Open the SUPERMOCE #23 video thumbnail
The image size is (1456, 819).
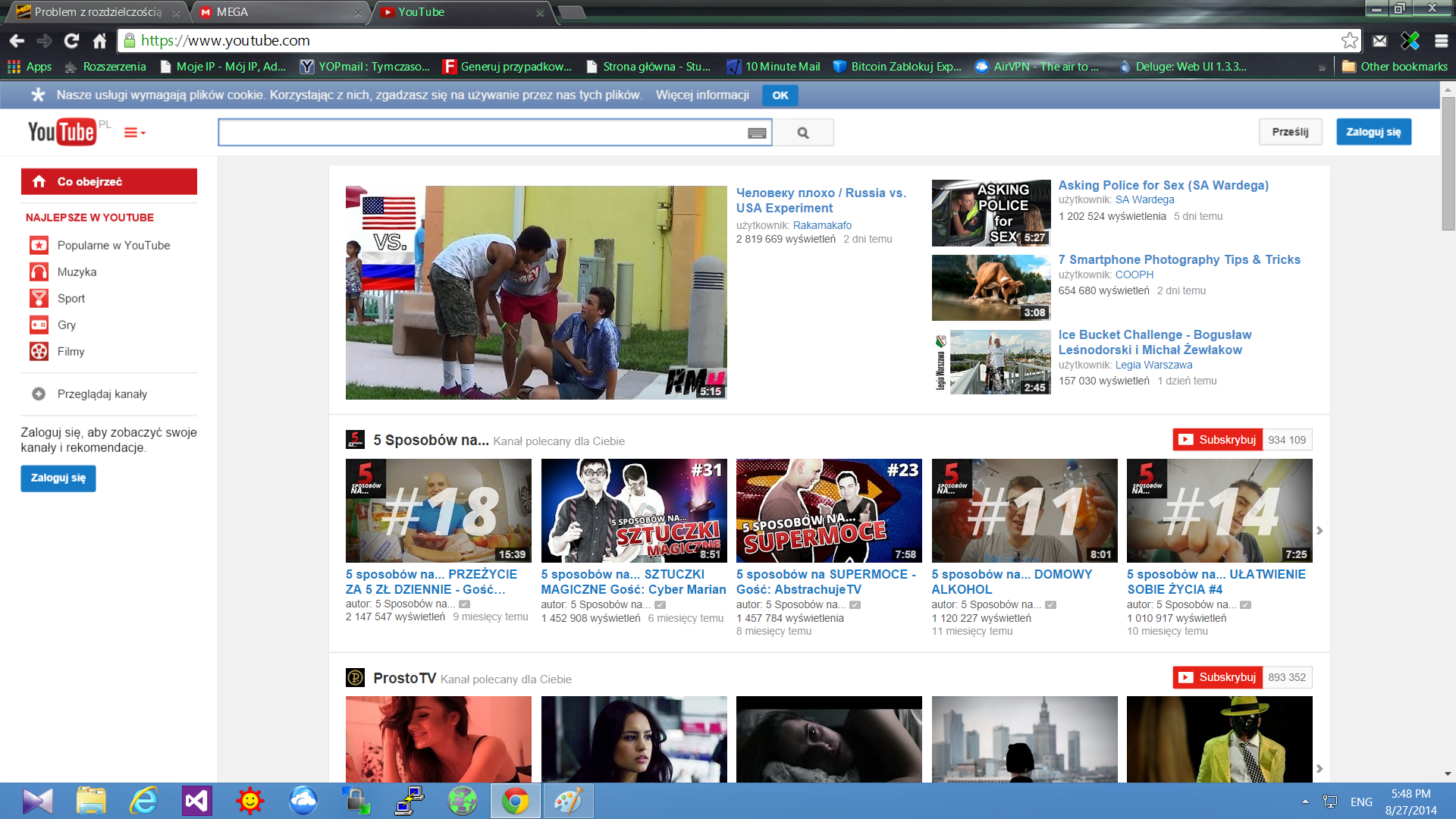point(829,510)
